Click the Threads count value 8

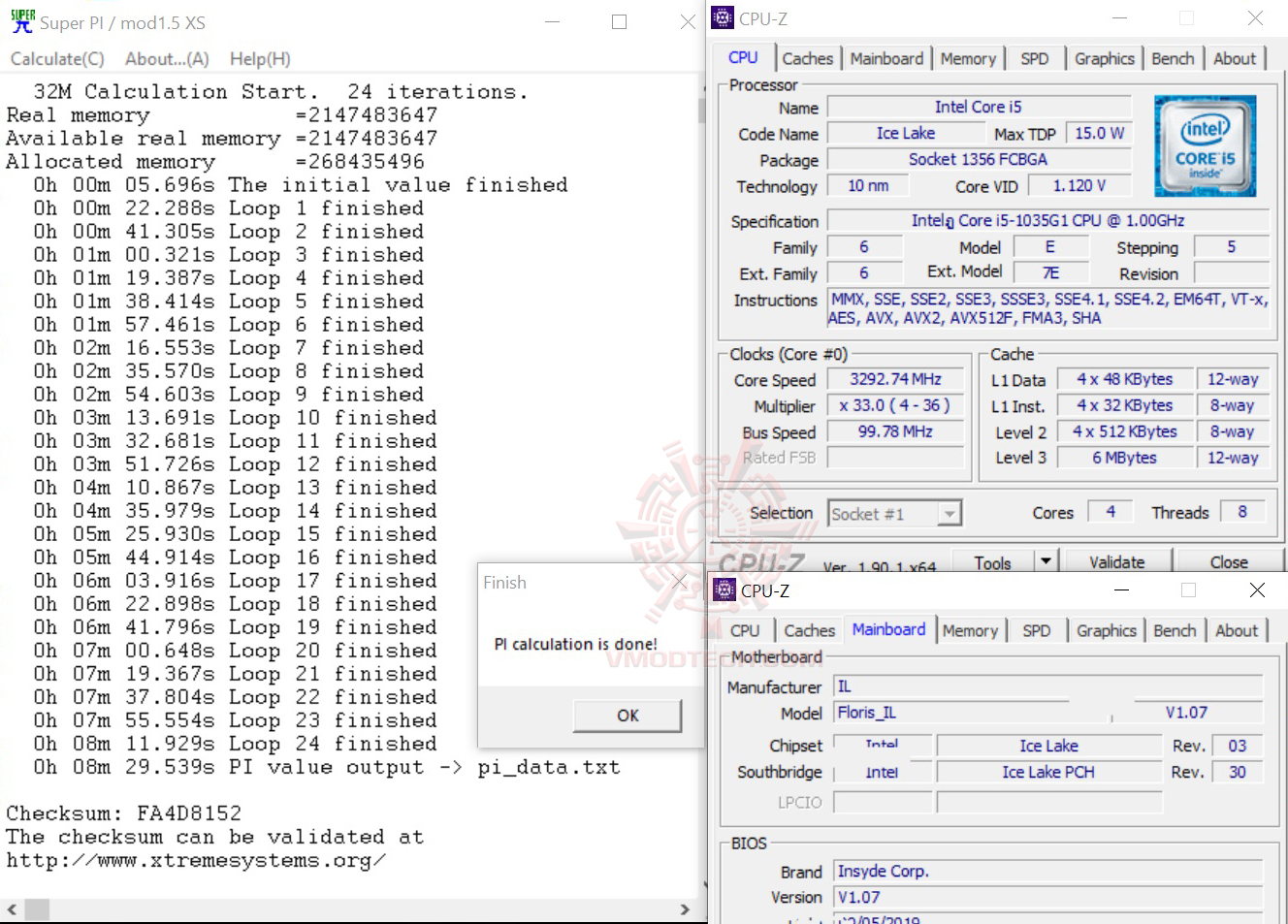[1242, 512]
